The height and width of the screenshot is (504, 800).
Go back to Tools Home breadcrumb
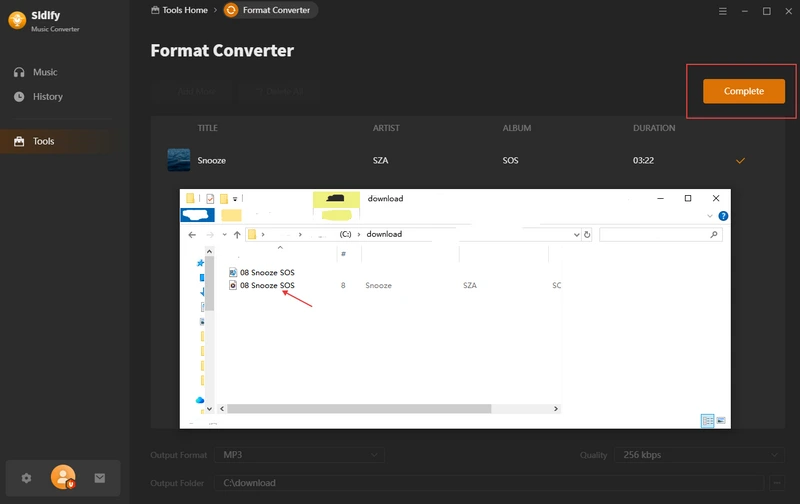[x=180, y=10]
